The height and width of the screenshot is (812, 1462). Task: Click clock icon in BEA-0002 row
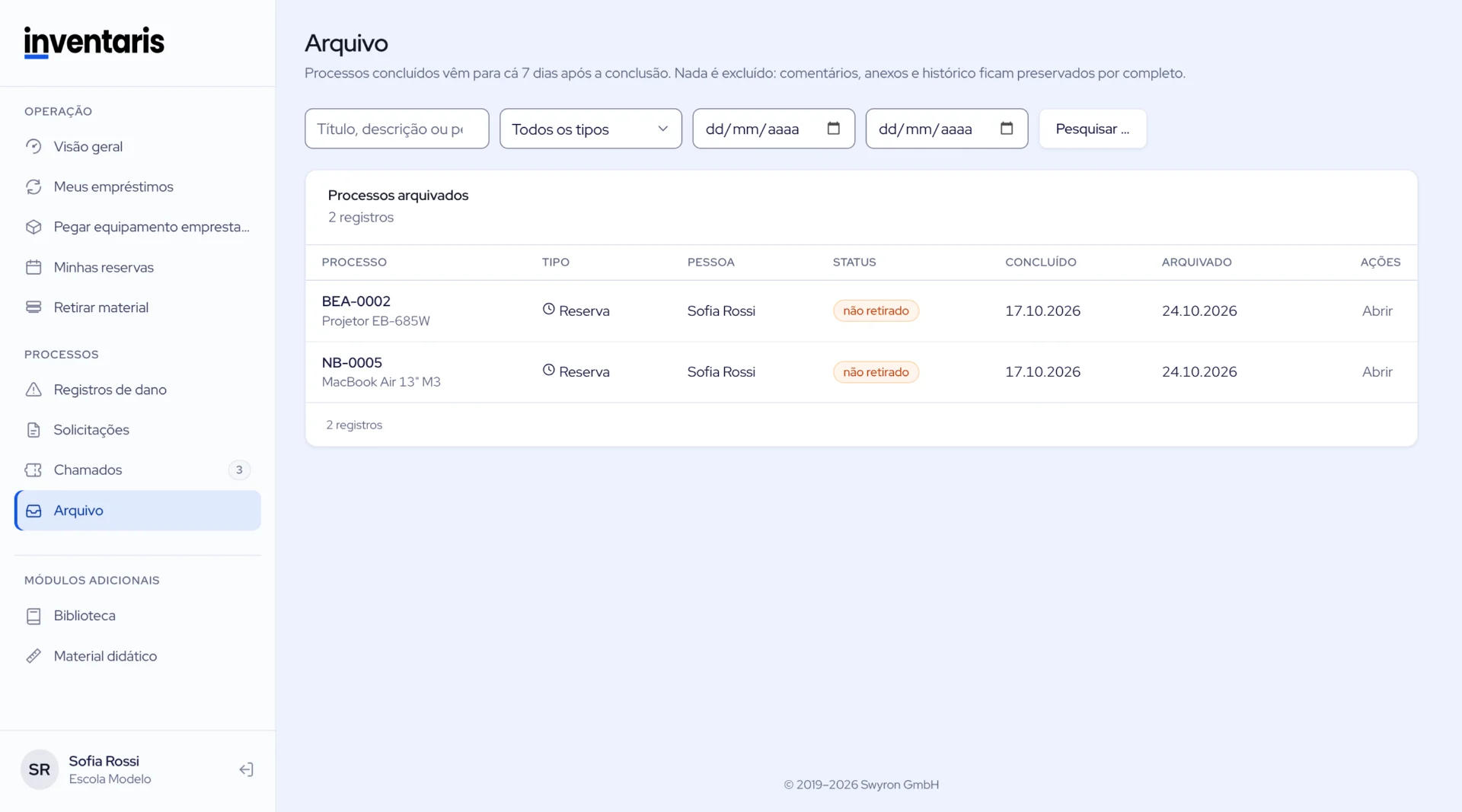coord(548,309)
